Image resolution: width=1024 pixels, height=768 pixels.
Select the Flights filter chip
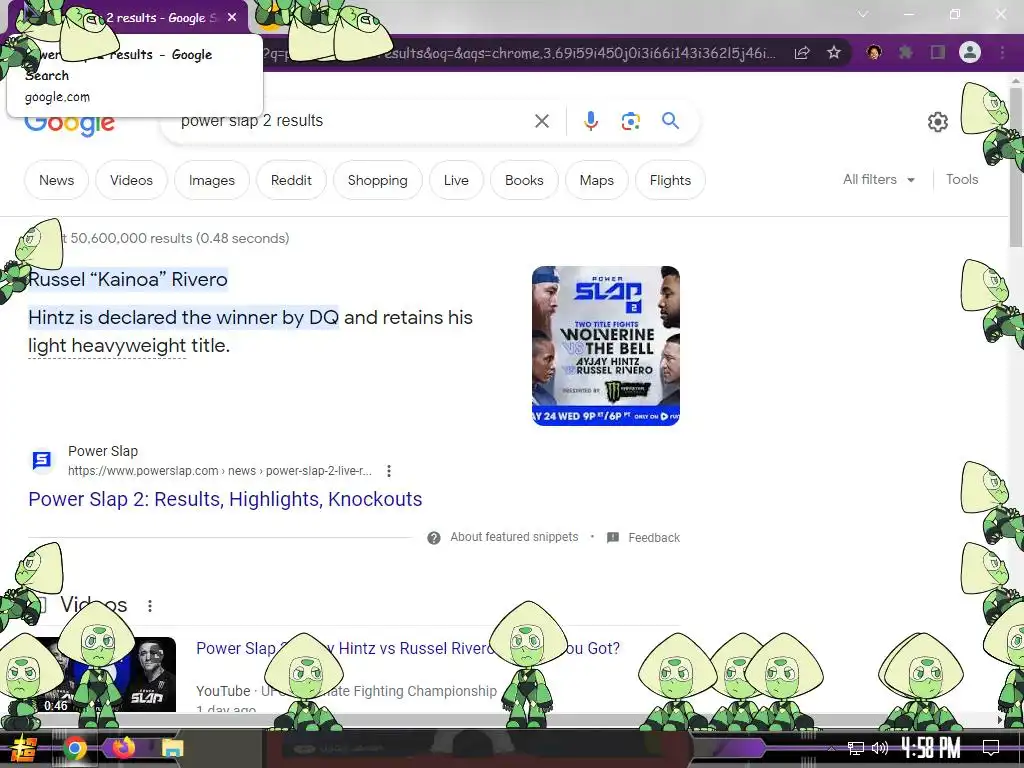point(670,180)
